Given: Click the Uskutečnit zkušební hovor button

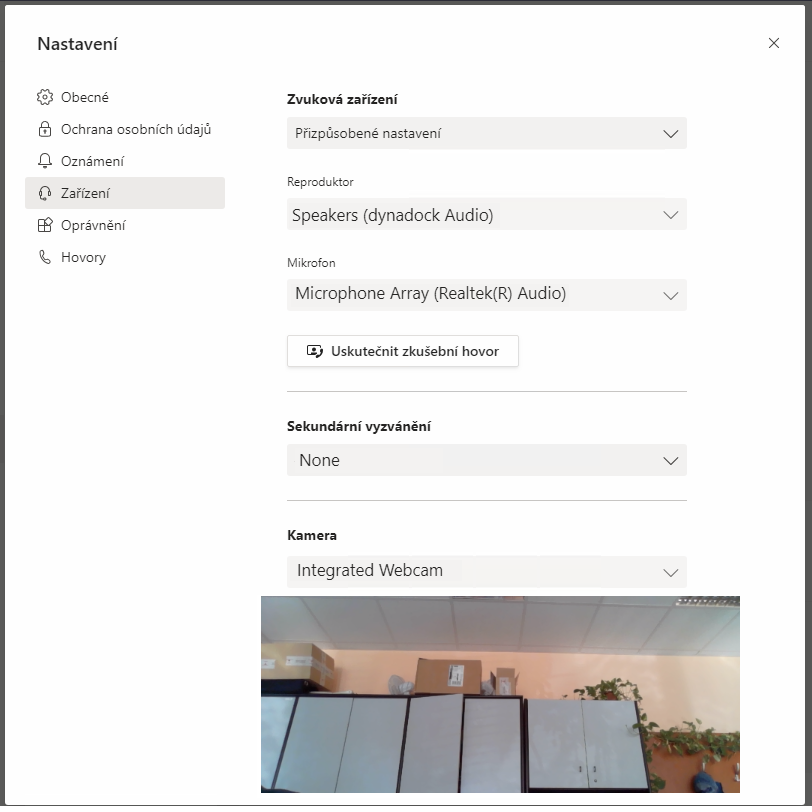Looking at the screenshot, I should (403, 351).
